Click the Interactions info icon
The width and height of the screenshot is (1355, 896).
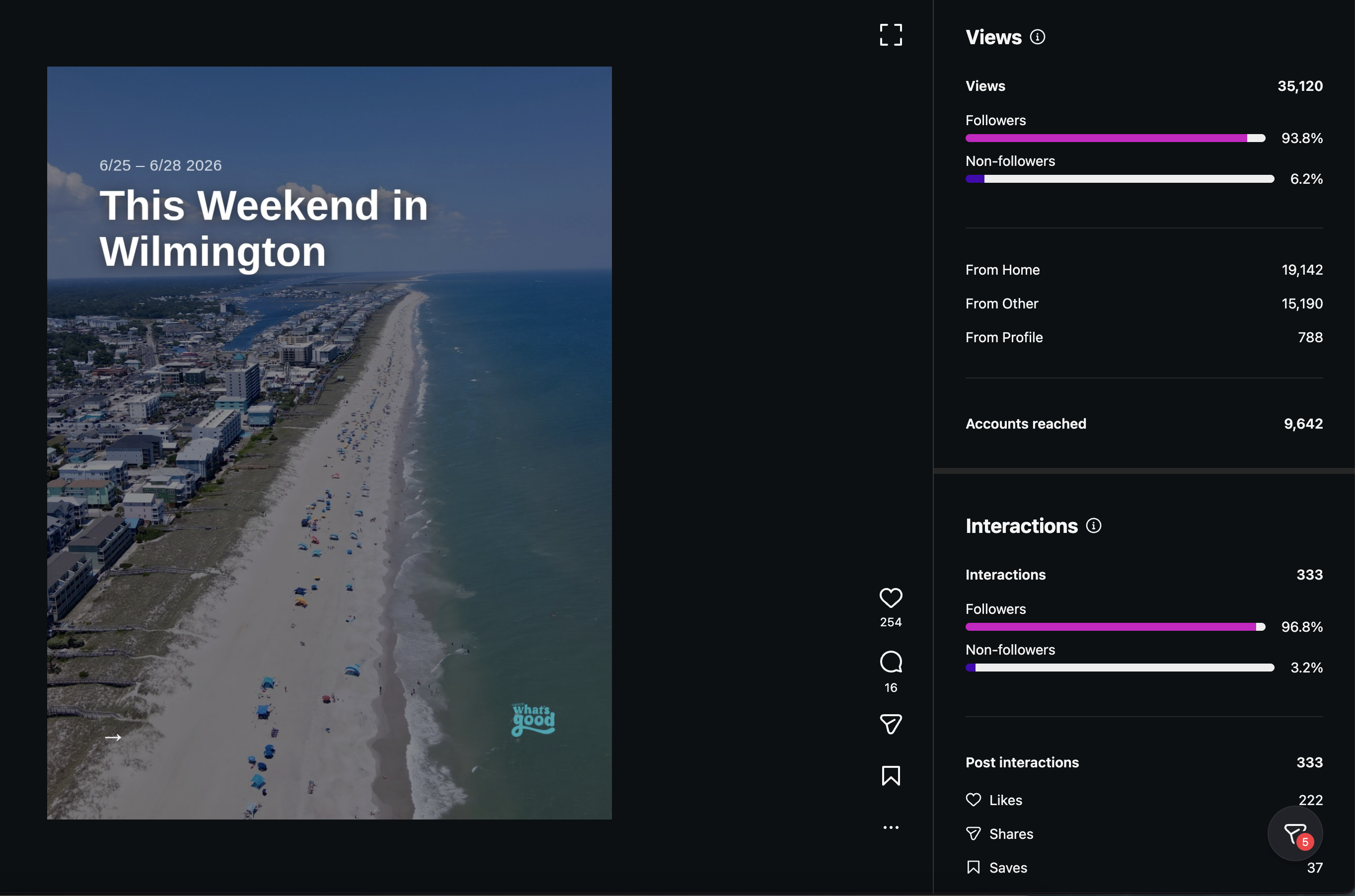tap(1093, 525)
